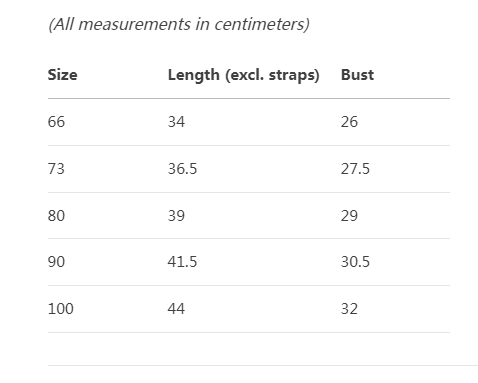Click the bust value 30.5
Viewport: 478px width, 383px height.
click(x=355, y=262)
